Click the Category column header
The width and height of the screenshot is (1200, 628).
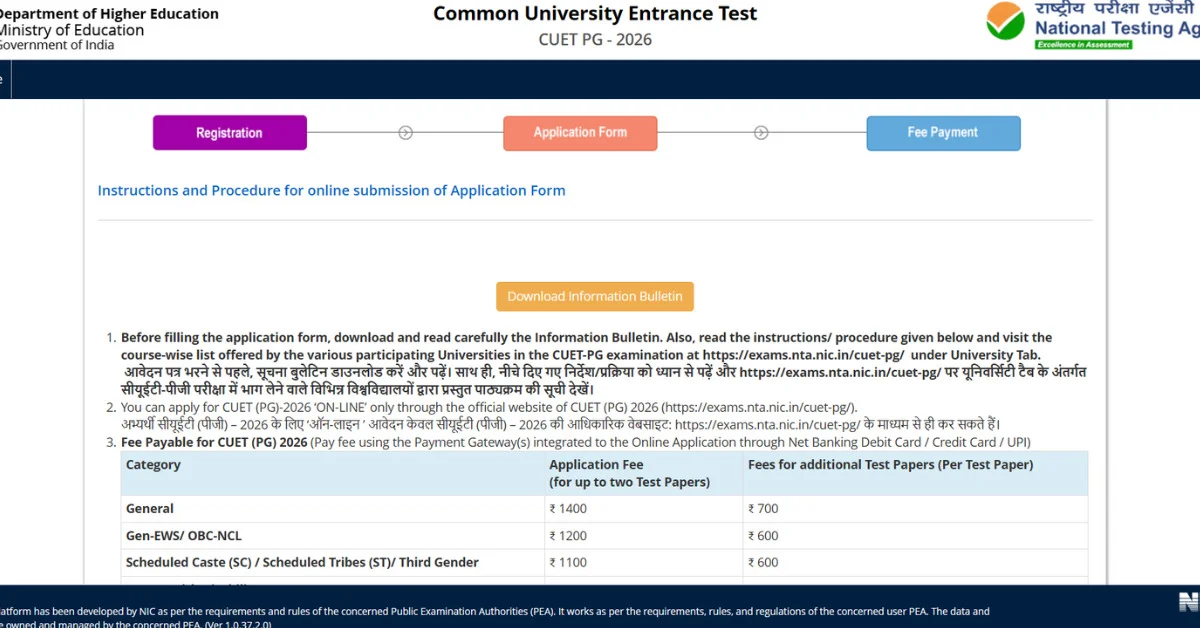pyautogui.click(x=153, y=464)
